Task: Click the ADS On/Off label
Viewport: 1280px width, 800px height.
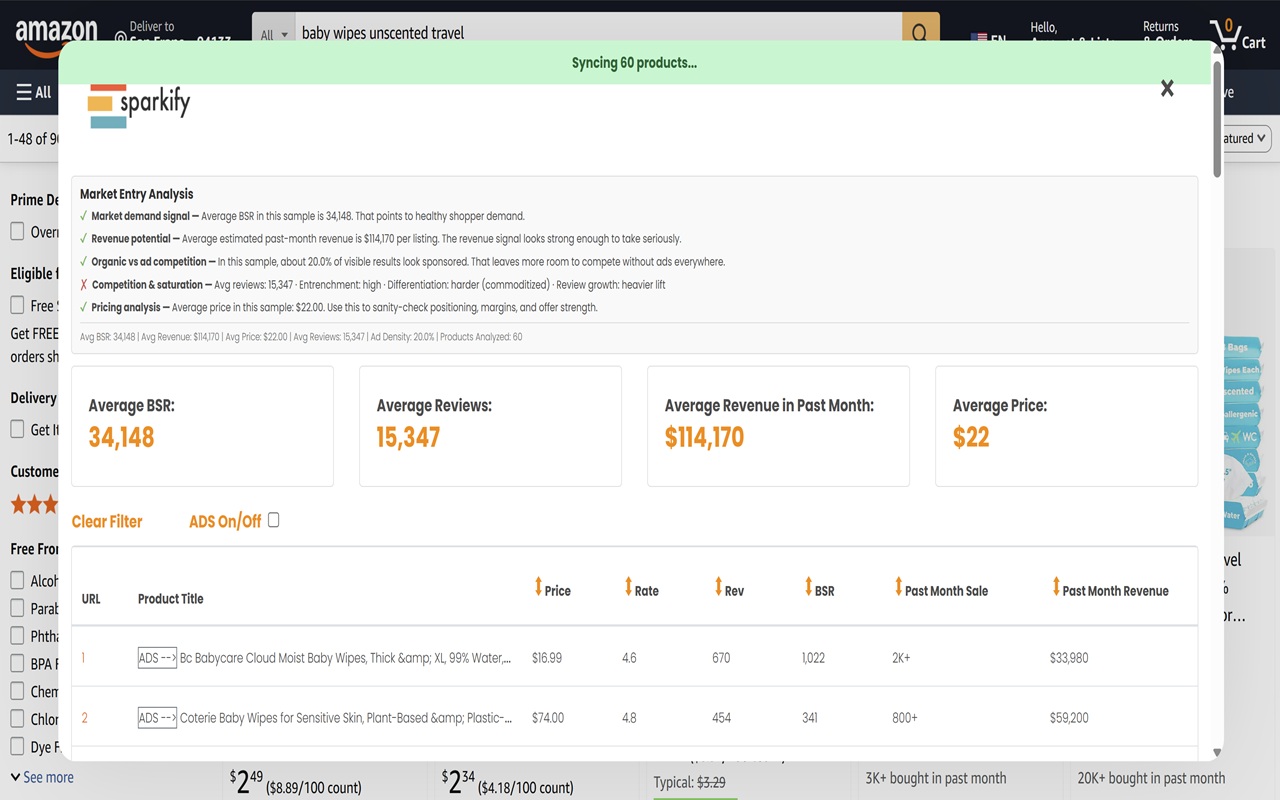Action: click(x=225, y=521)
